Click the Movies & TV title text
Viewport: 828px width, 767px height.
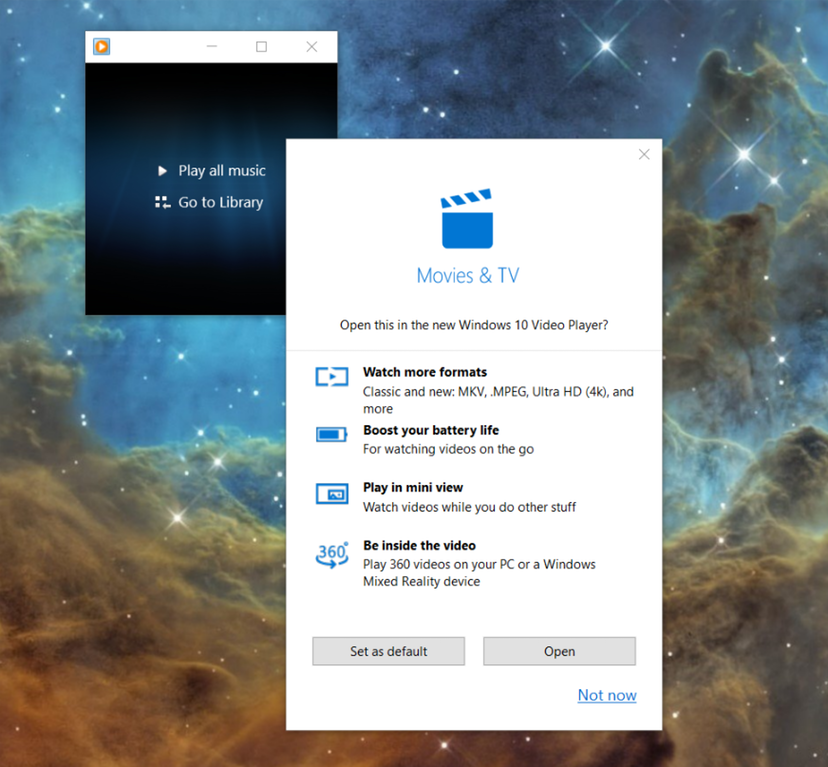coord(467,275)
